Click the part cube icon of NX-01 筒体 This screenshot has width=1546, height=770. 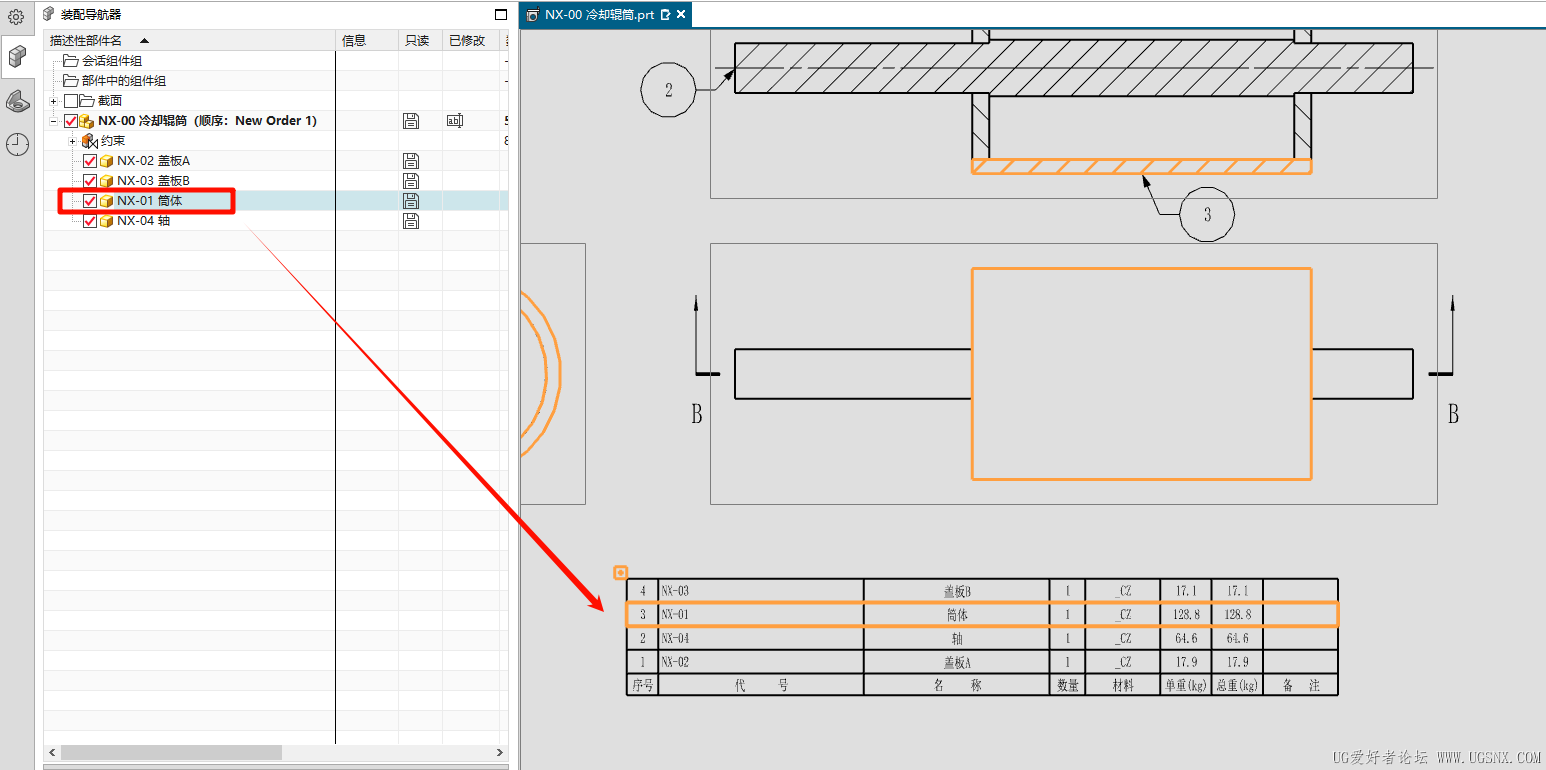point(106,201)
